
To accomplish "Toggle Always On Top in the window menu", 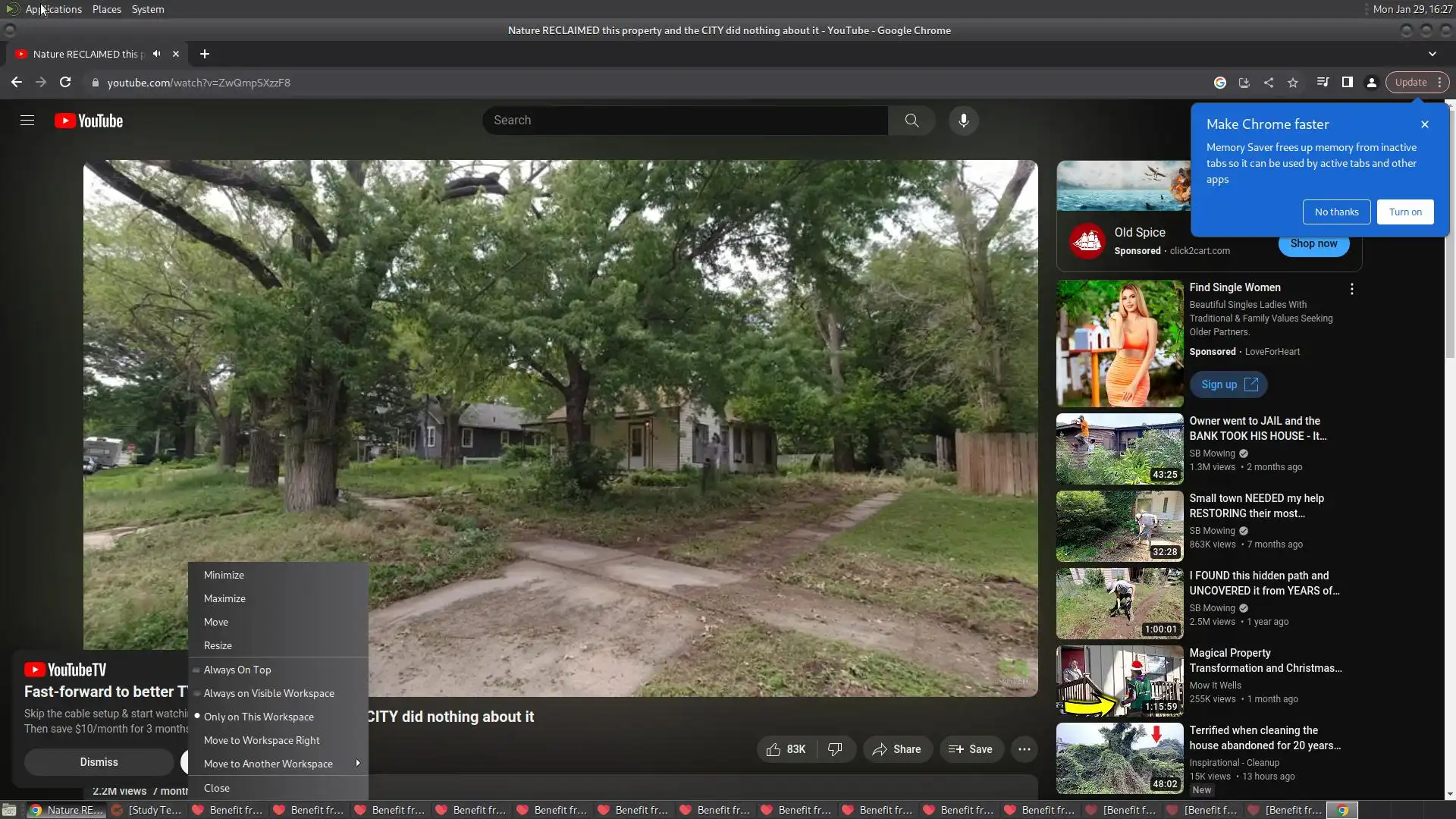I will [237, 670].
